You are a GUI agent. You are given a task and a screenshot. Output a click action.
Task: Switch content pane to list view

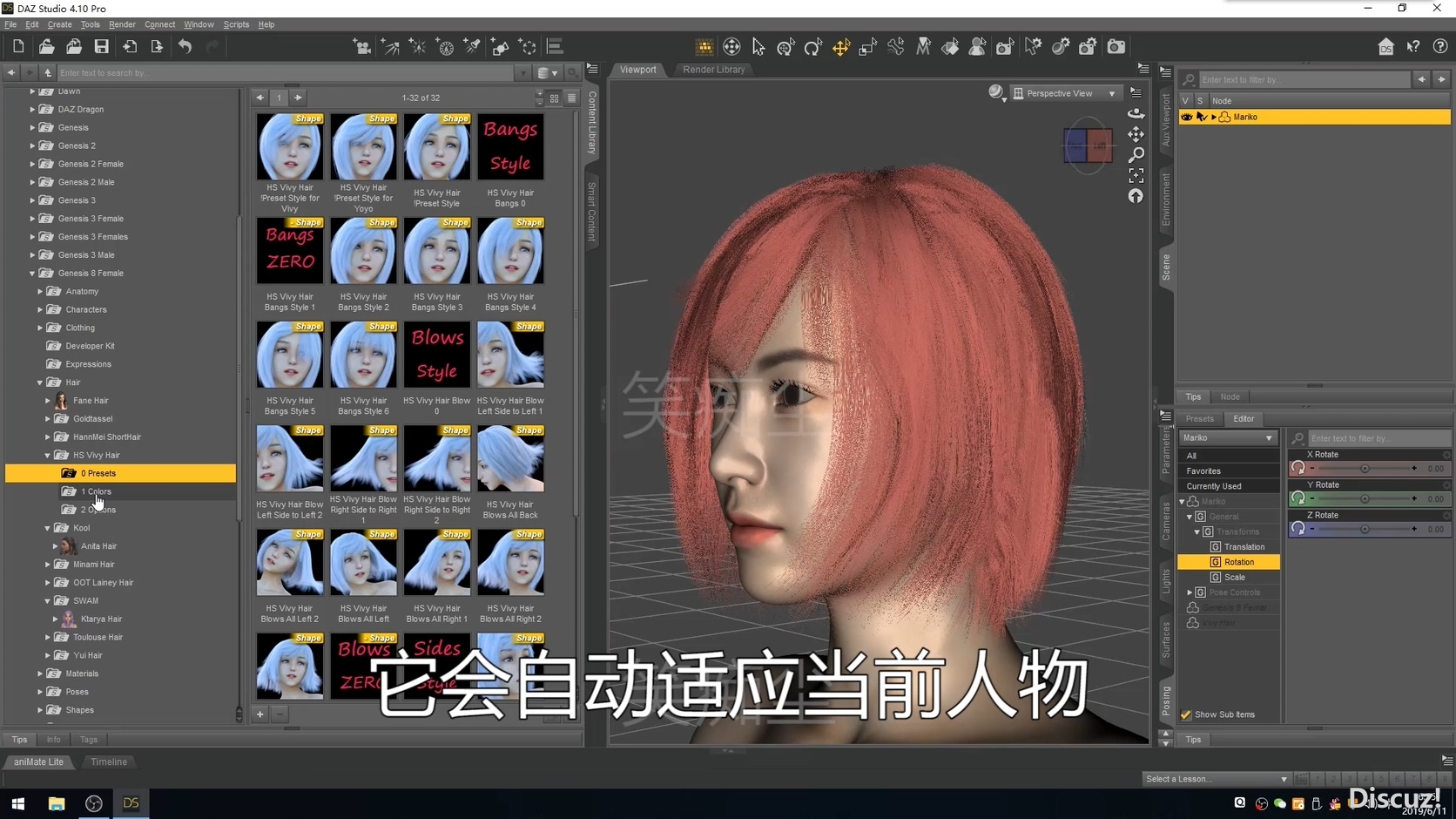[x=571, y=98]
